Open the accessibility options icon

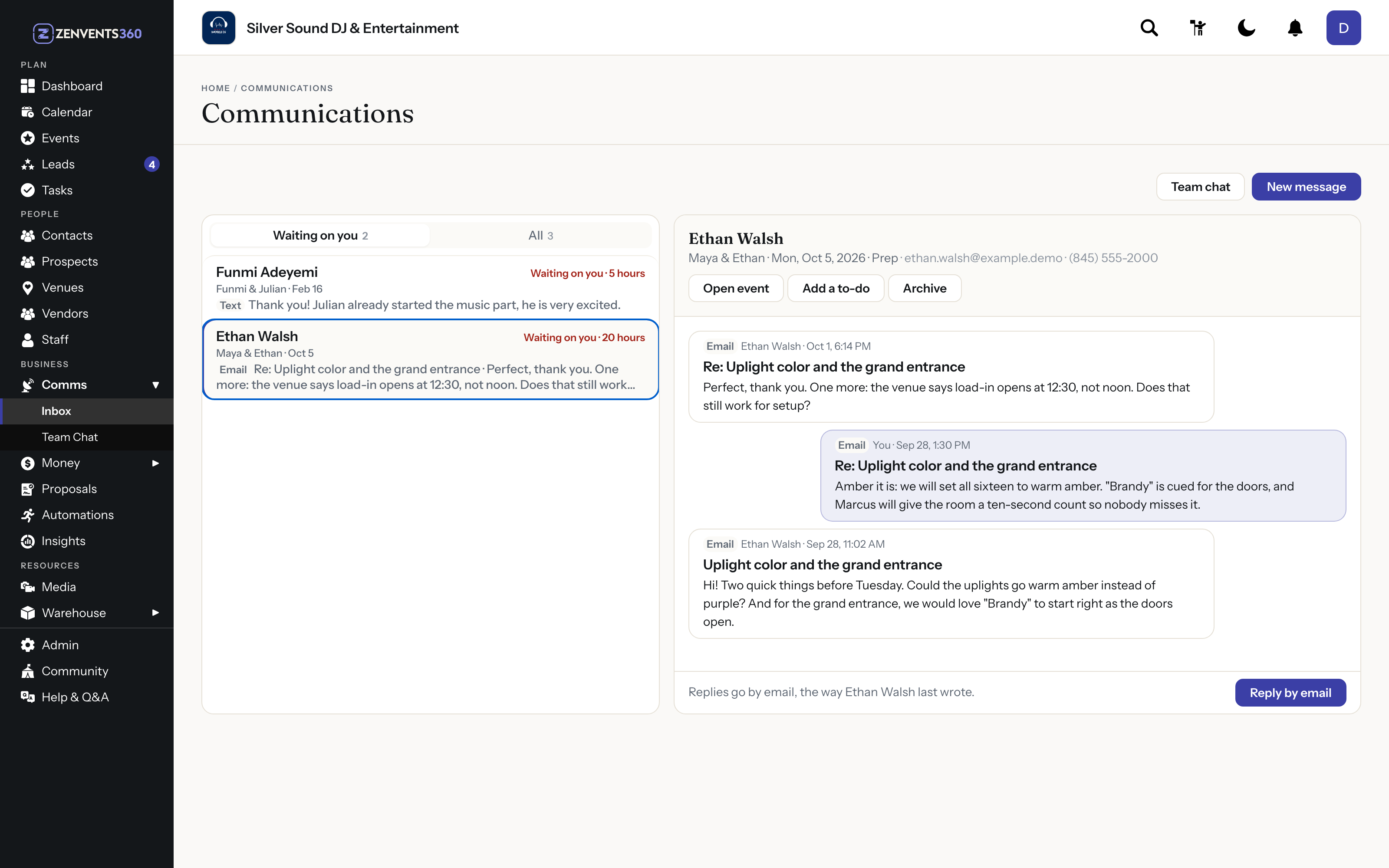(x=1198, y=27)
